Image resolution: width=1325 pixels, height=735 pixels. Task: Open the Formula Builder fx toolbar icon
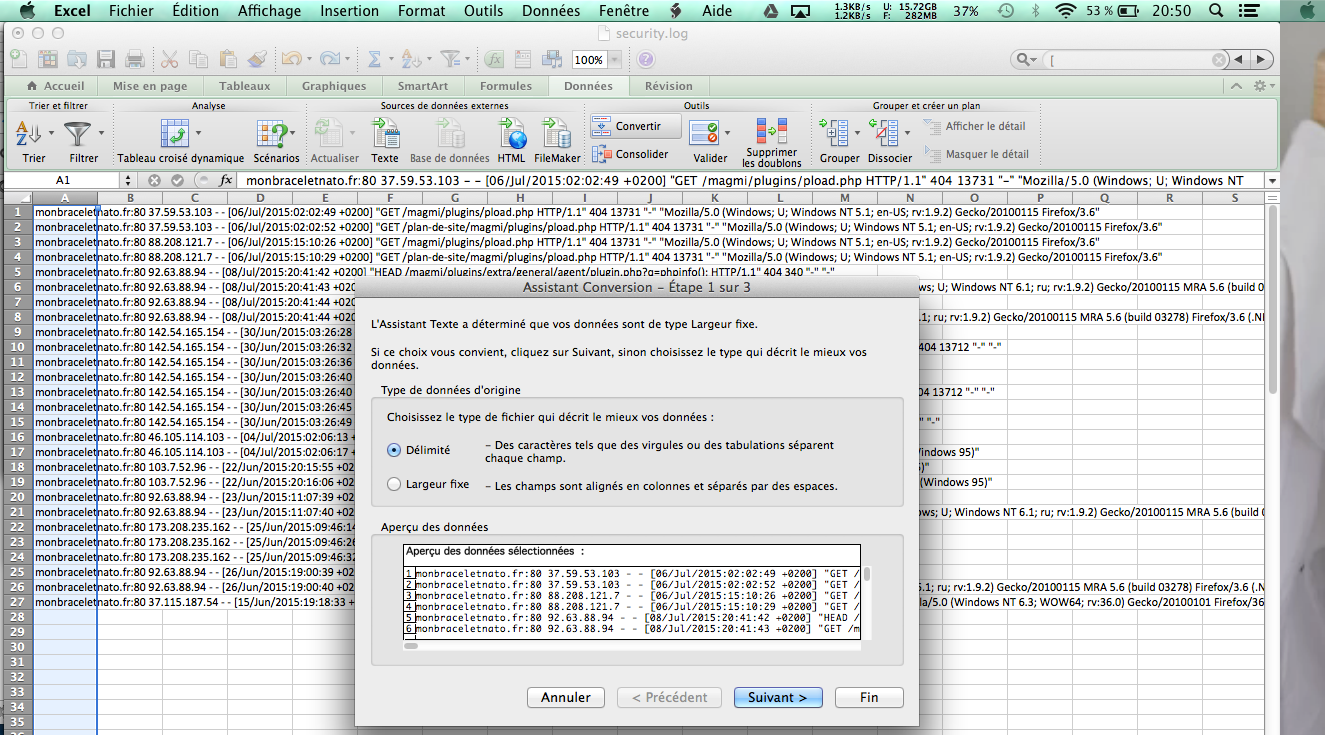point(493,59)
